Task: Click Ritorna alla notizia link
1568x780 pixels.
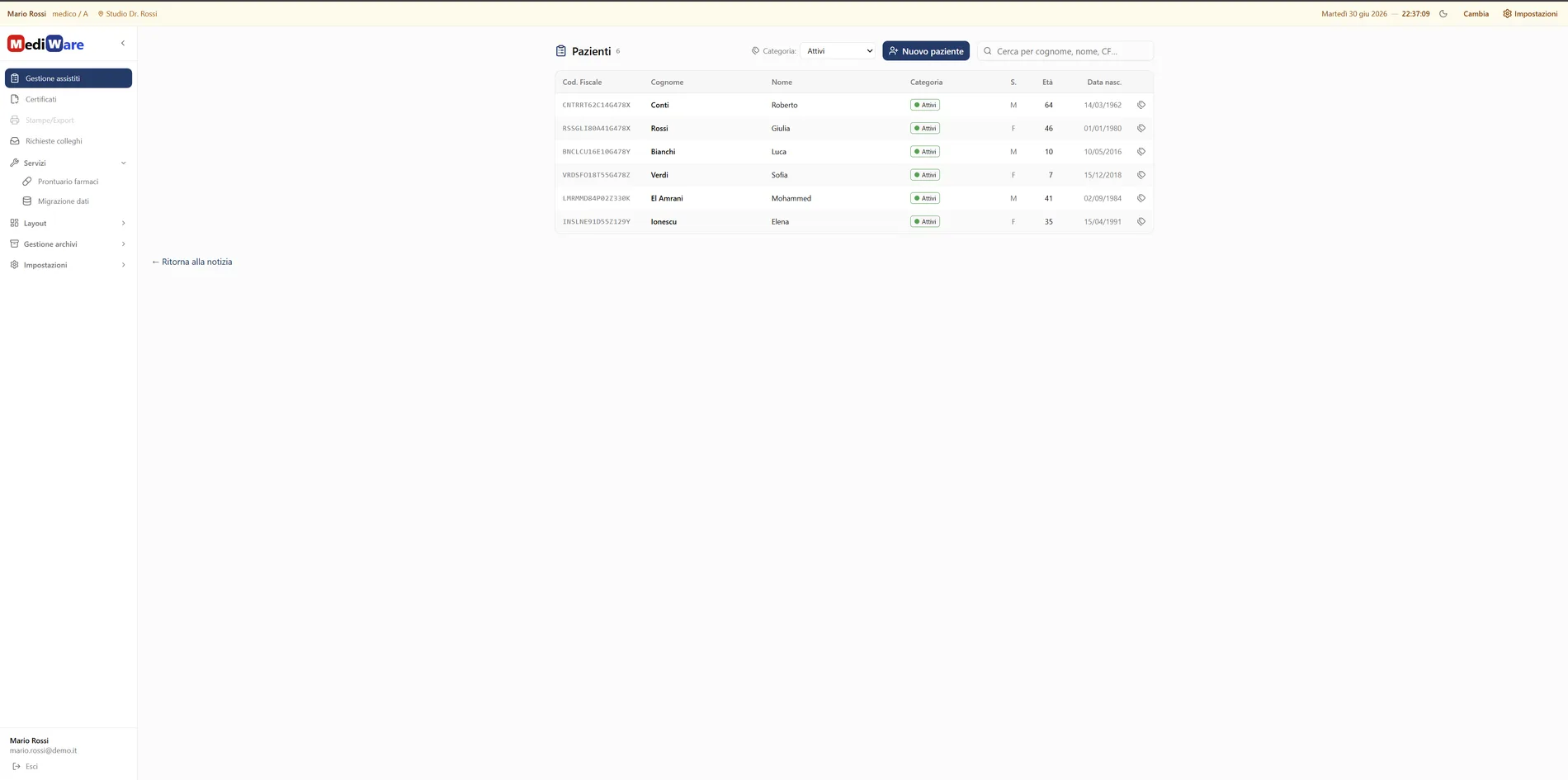Action: point(191,262)
